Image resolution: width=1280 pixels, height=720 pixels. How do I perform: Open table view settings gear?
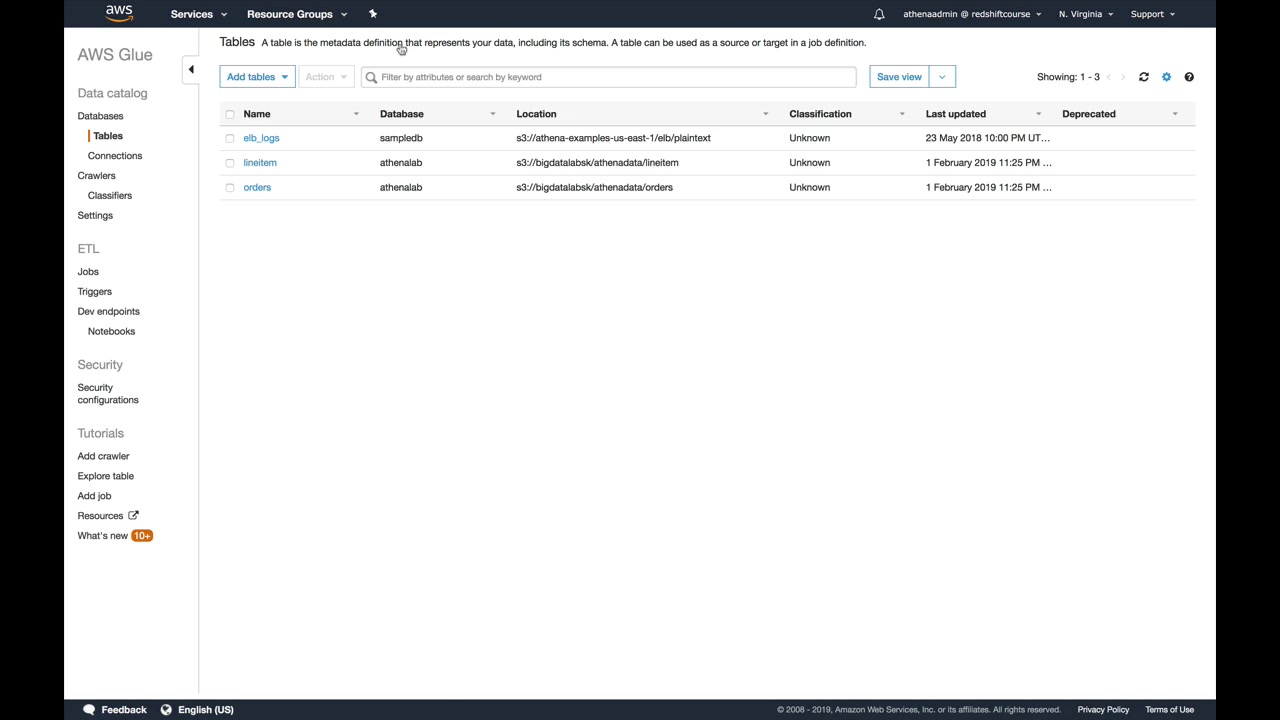1166,77
